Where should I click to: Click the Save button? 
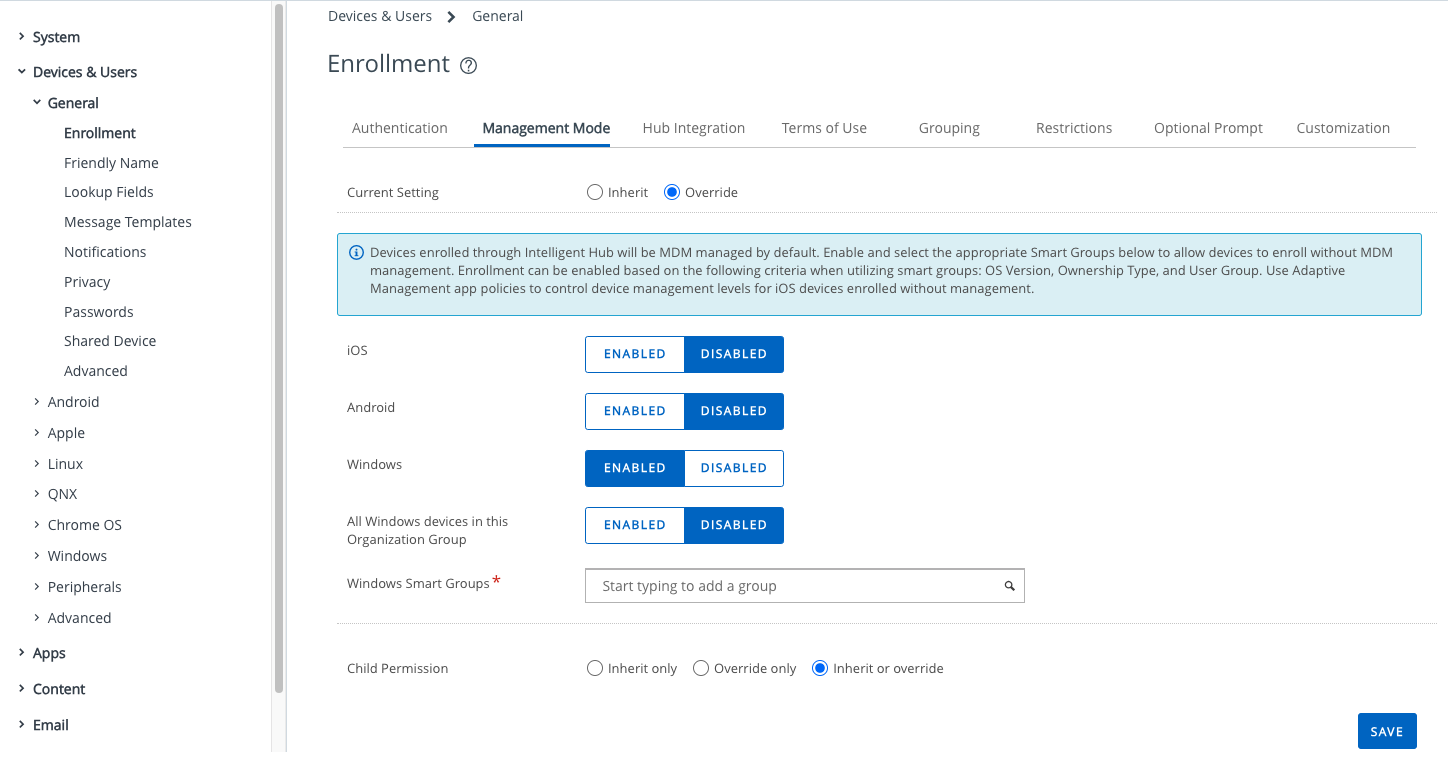point(1386,731)
